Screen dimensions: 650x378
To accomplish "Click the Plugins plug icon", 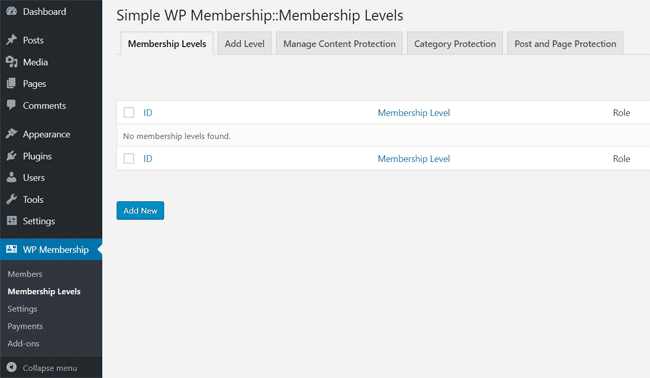I will pyautogui.click(x=12, y=156).
